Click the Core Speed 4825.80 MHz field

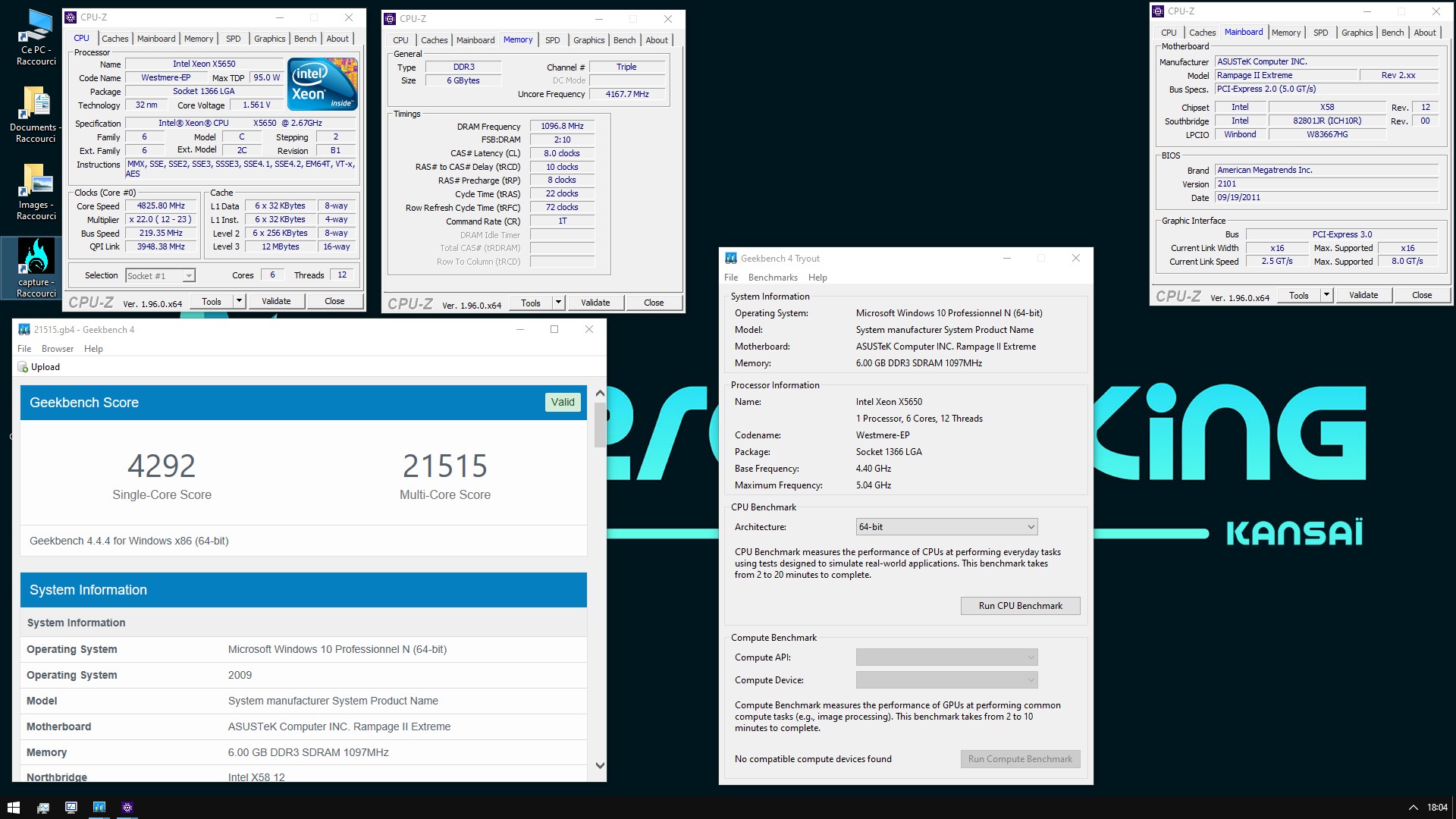pyautogui.click(x=161, y=206)
